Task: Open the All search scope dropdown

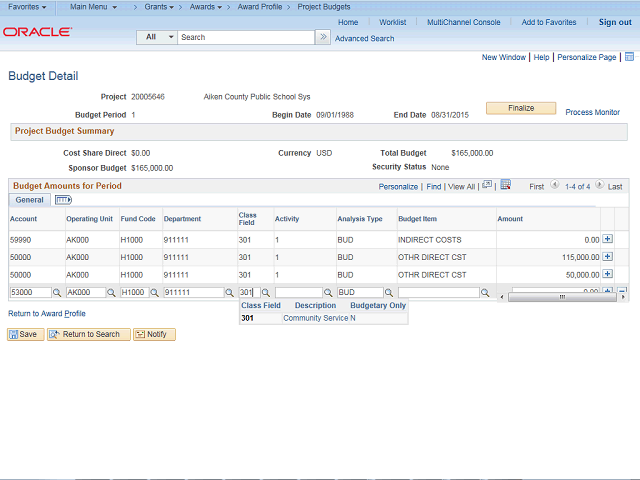Action: coord(157,37)
